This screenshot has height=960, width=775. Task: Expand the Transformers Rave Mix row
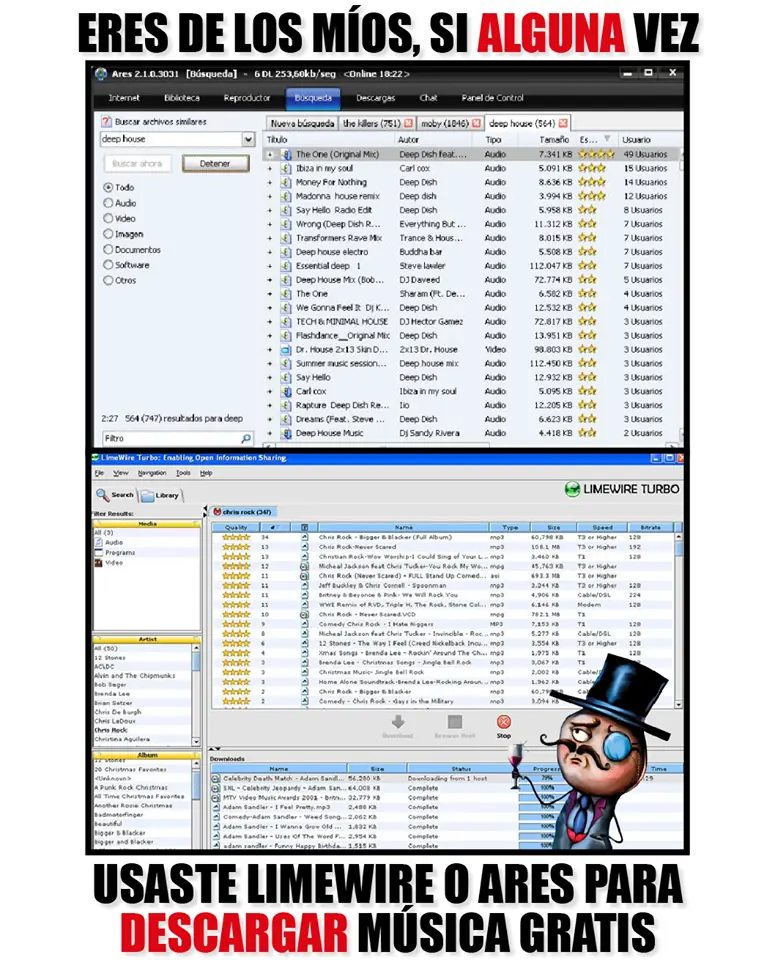269,238
